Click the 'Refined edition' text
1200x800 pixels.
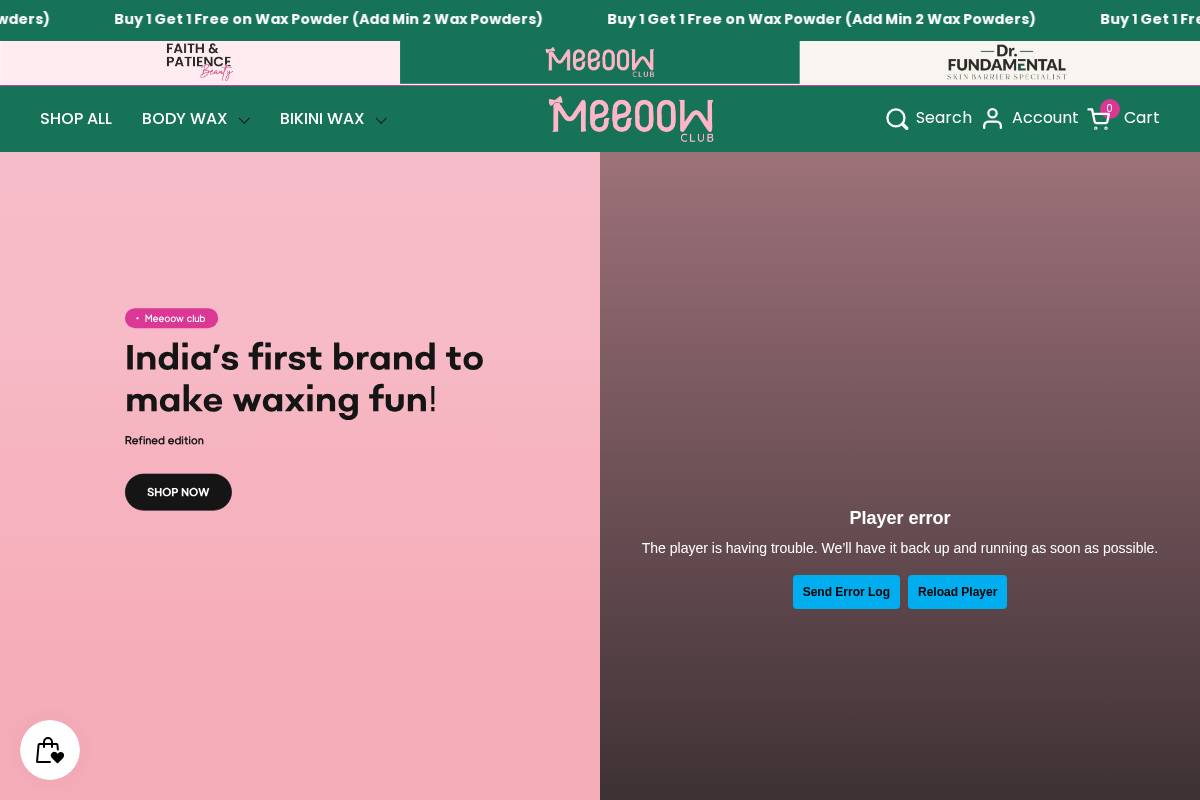click(164, 440)
